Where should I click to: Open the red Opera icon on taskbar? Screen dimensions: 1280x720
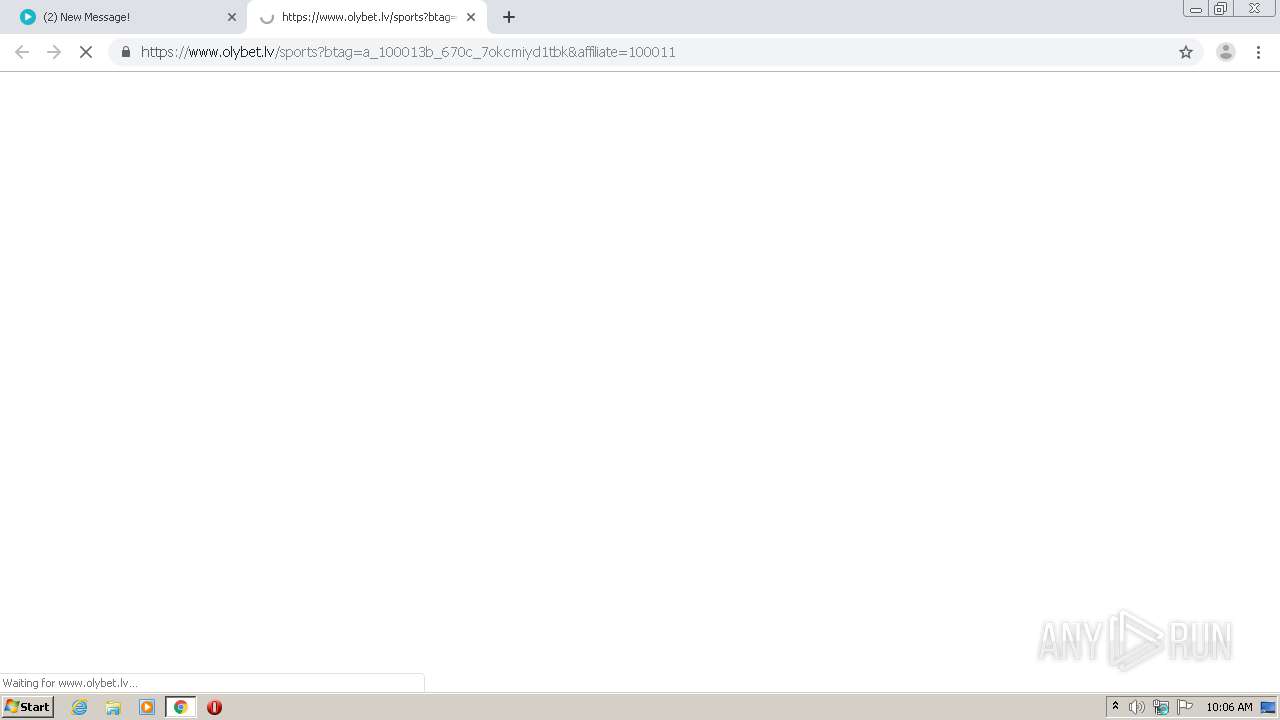tap(214, 707)
